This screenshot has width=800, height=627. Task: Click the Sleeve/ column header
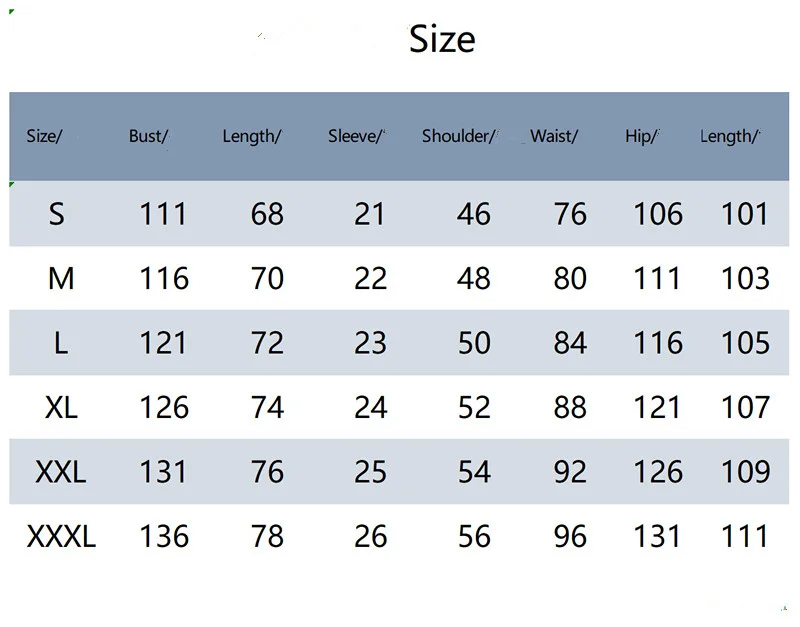click(x=356, y=136)
